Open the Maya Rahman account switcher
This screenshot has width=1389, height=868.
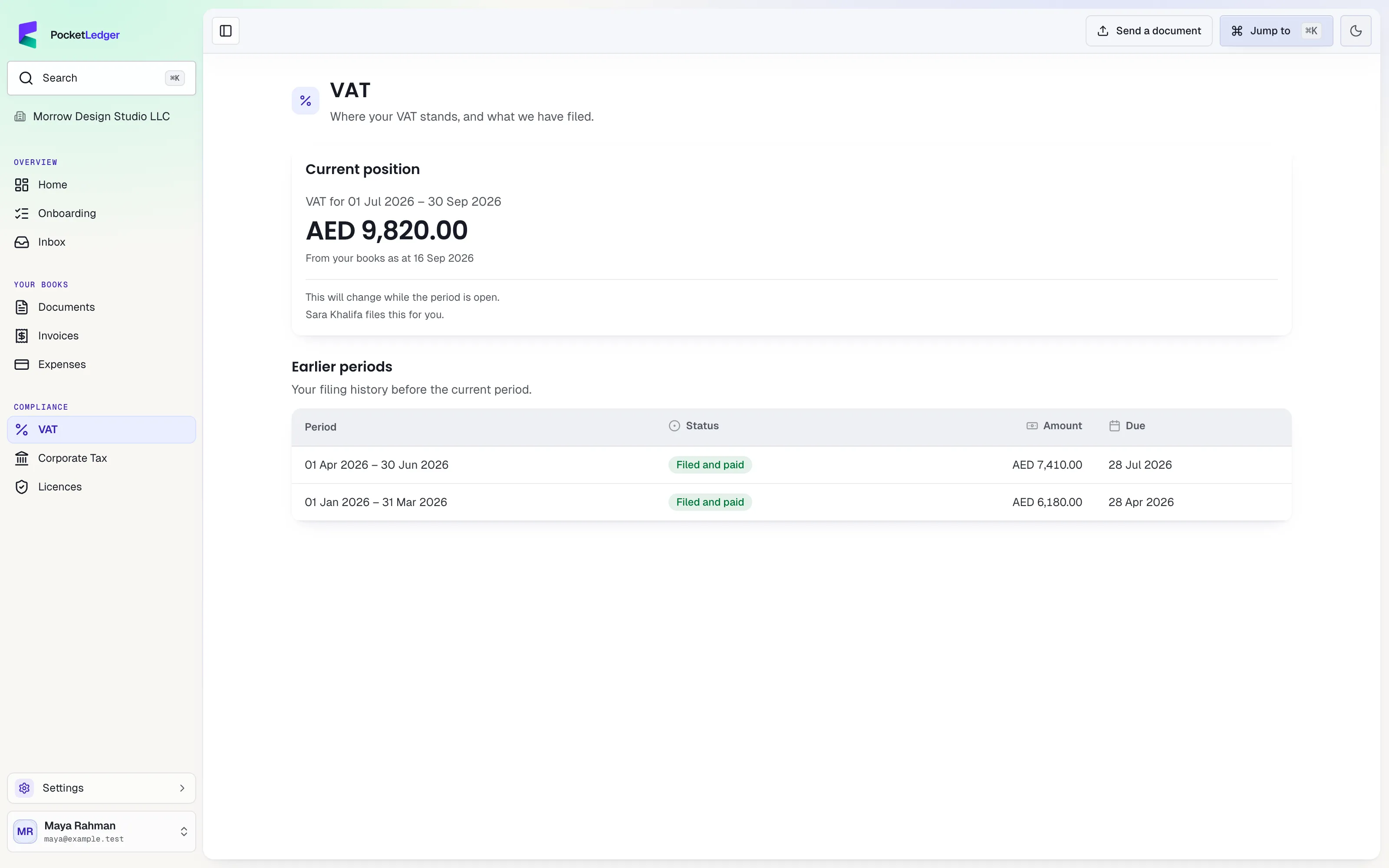click(x=102, y=831)
